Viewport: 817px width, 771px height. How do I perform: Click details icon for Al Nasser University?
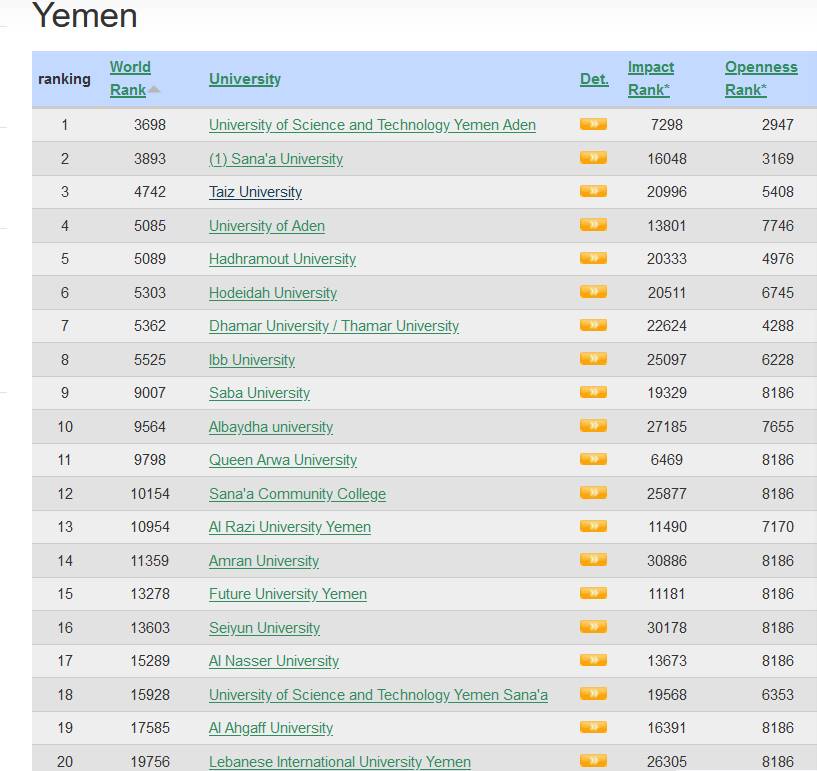[593, 660]
